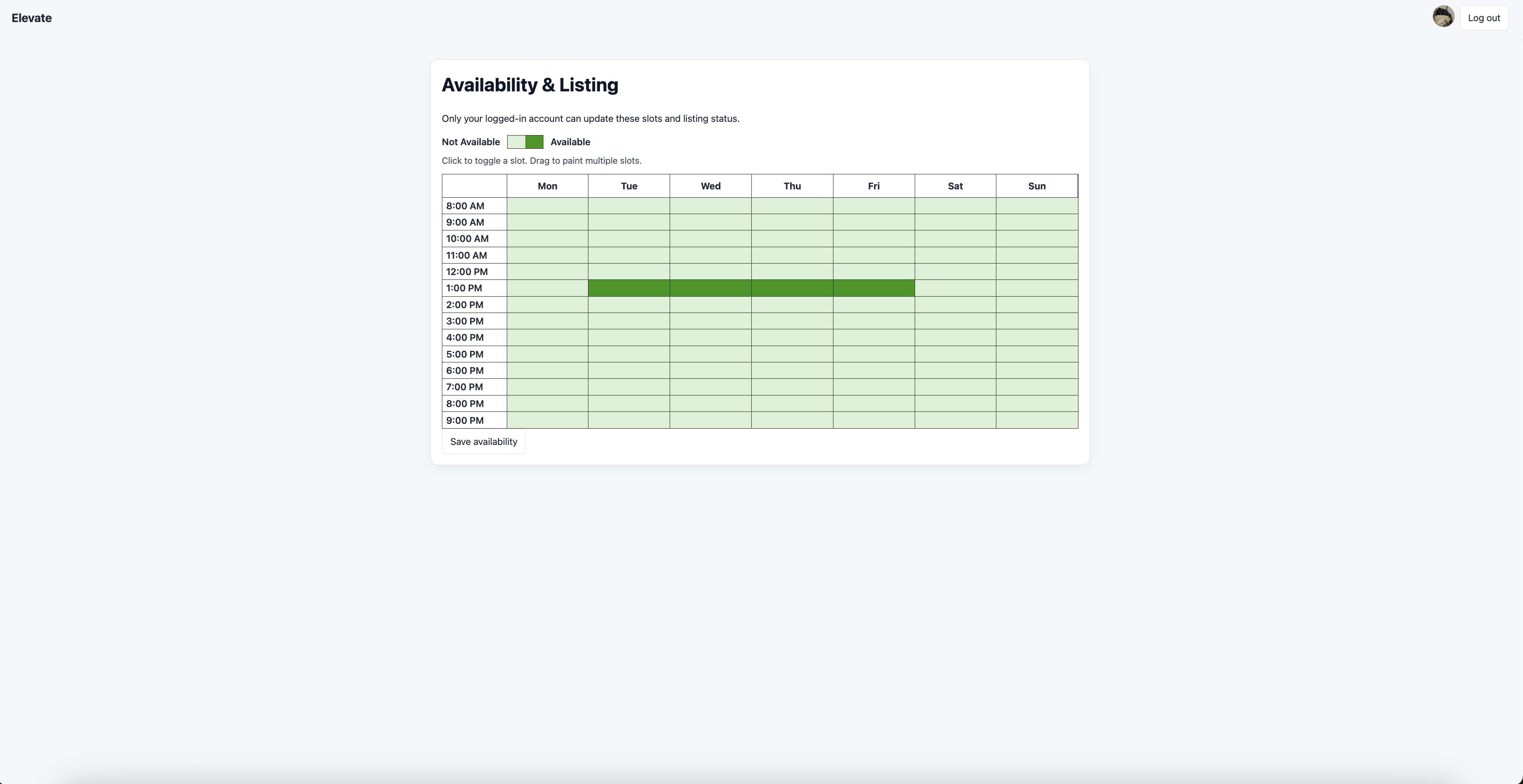Open the Elevate home link
Image resolution: width=1523 pixels, height=784 pixels.
(31, 18)
